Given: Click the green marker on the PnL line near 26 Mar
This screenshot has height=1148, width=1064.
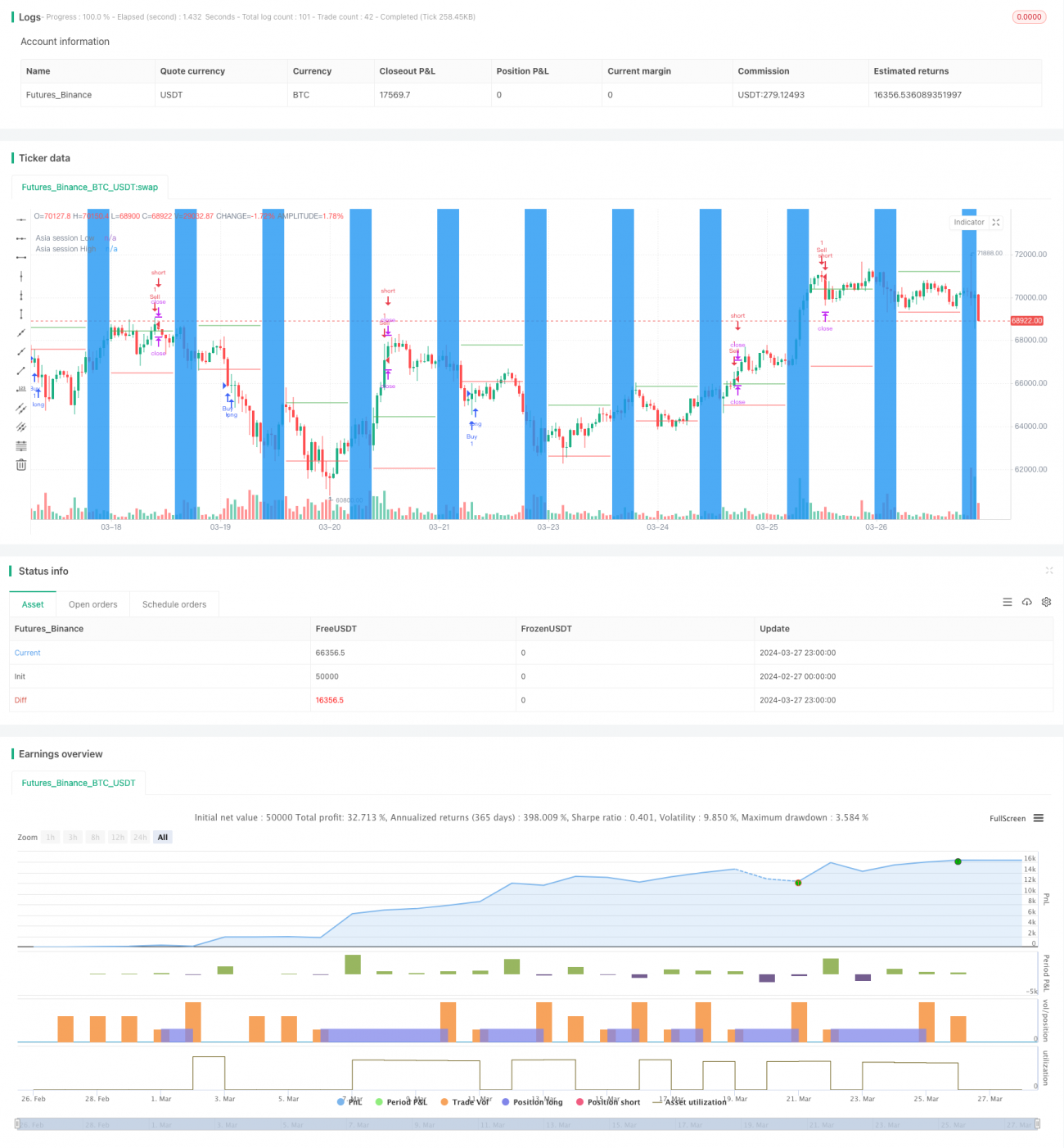Looking at the screenshot, I should click(x=958, y=861).
